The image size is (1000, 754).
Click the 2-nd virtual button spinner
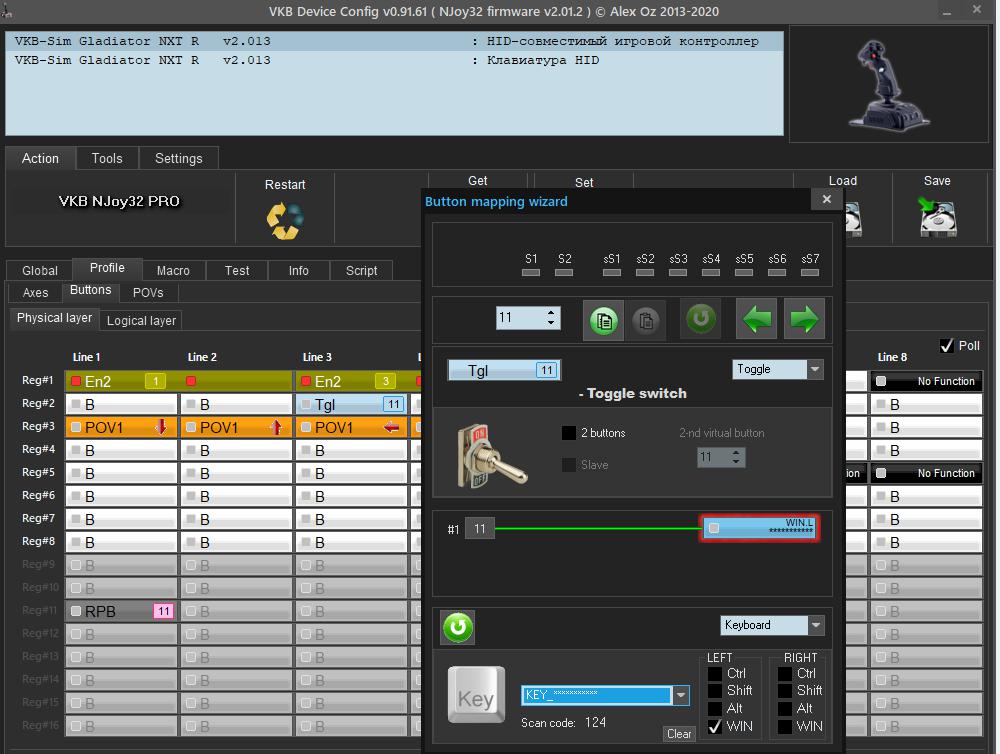pos(721,457)
